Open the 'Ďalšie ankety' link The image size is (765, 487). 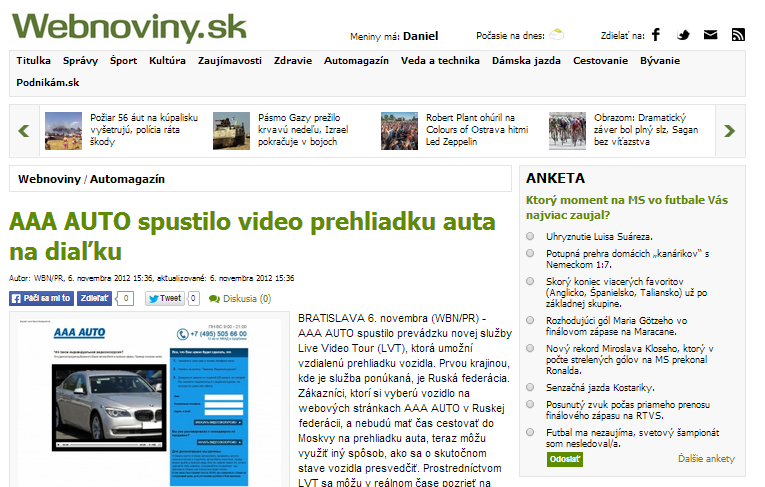tap(706, 459)
